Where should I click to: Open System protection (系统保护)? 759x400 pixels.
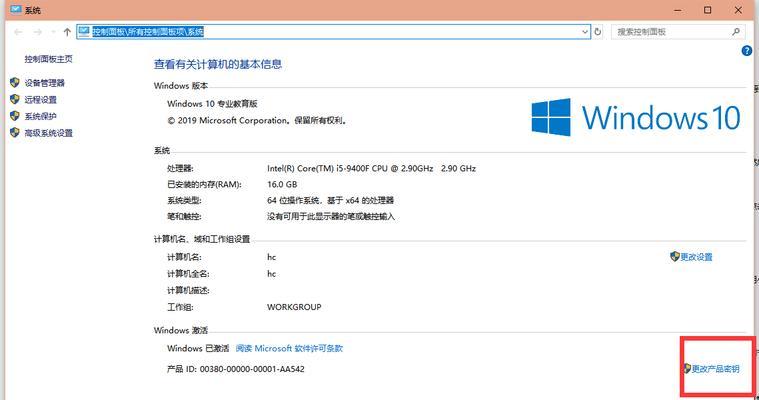tap(41, 116)
